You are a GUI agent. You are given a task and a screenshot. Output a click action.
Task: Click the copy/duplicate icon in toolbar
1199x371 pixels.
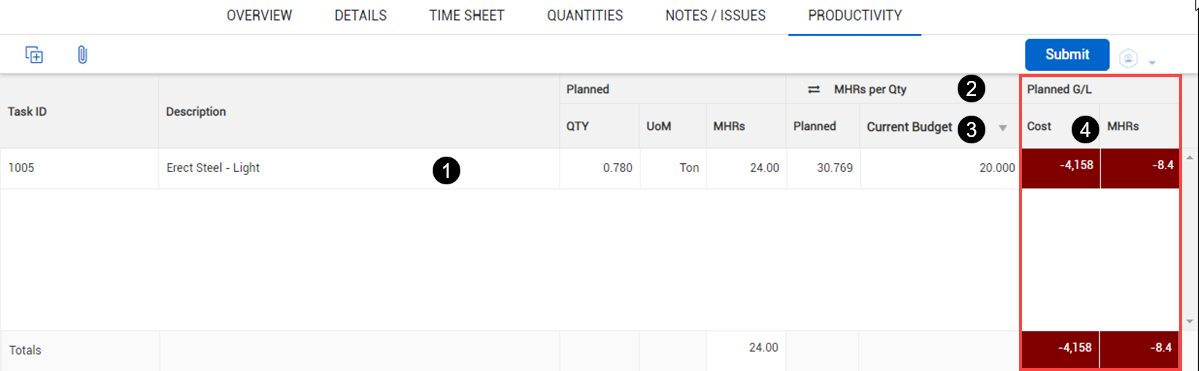tap(34, 55)
